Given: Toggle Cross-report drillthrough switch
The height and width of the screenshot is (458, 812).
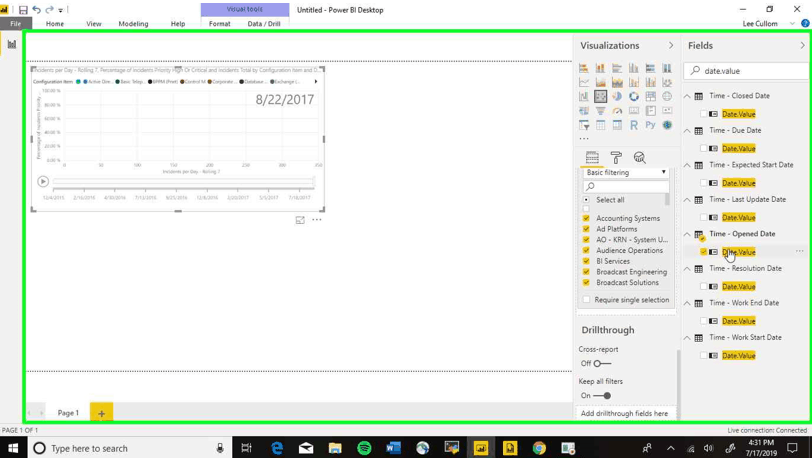Looking at the screenshot, I should [602, 364].
